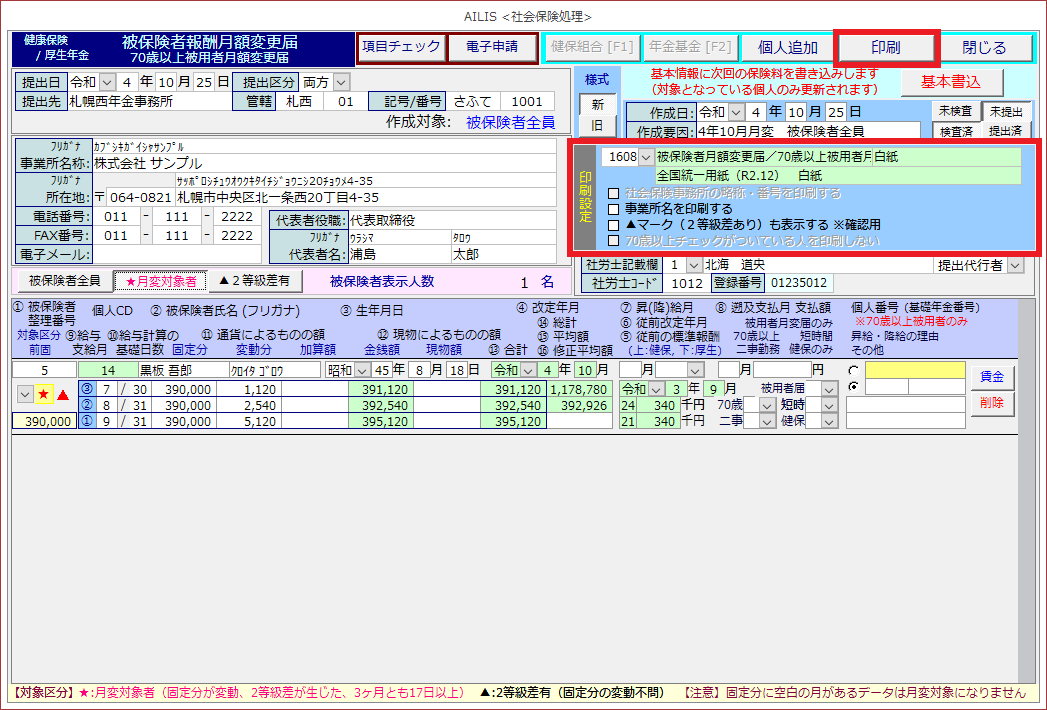Click 個人追加 to add a person
The image size is (1047, 710).
click(787, 47)
